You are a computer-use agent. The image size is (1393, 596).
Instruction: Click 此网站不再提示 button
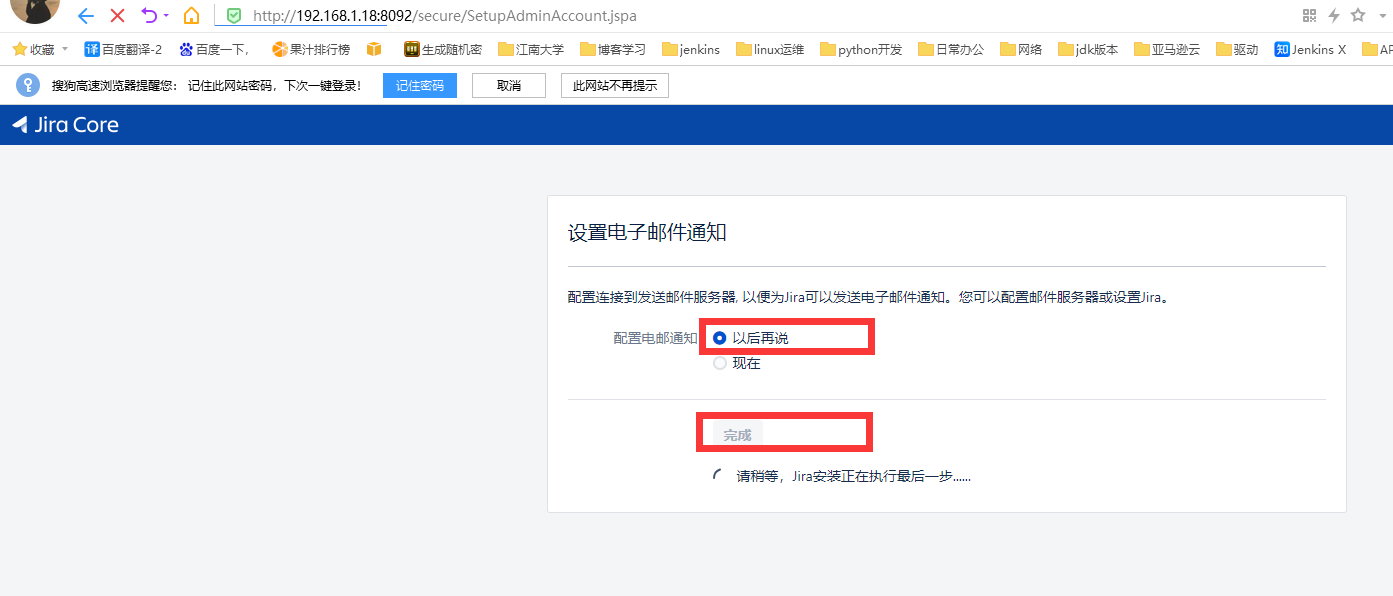615,86
